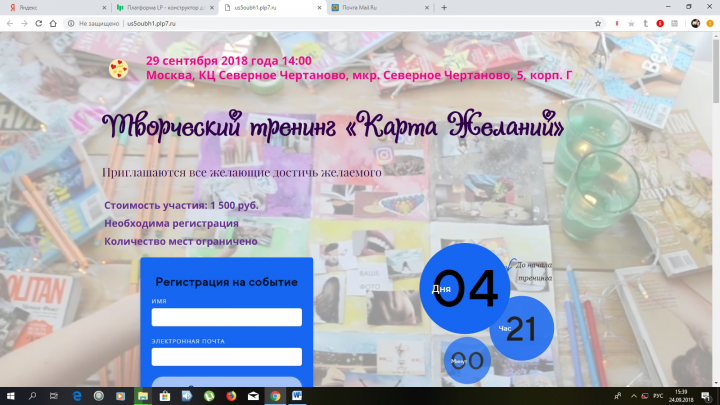The height and width of the screenshot is (405, 720).
Task: Open the red circle extension icon
Action: pyautogui.click(x=660, y=23)
